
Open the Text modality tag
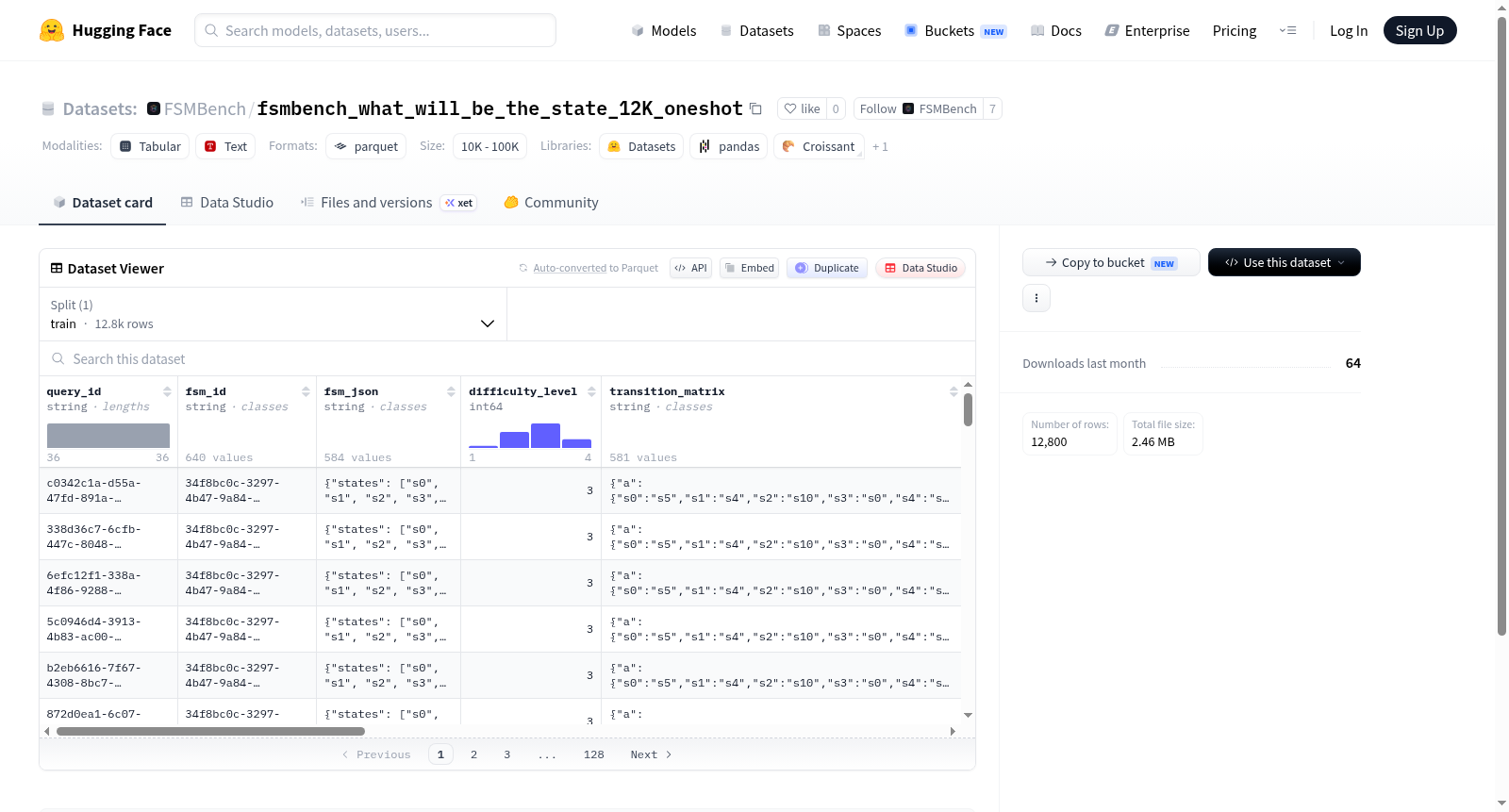click(225, 146)
